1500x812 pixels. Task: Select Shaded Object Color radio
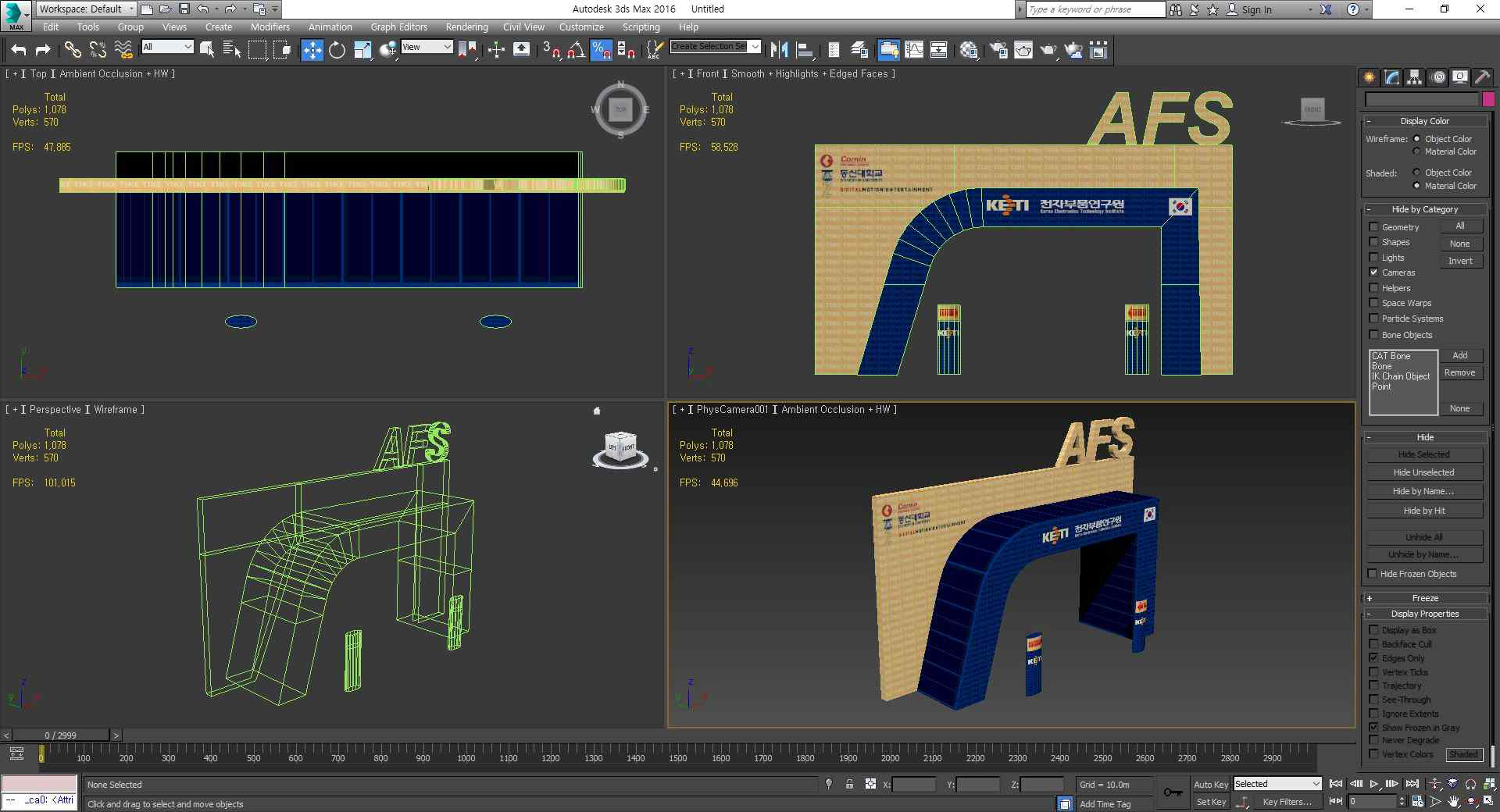point(1416,173)
